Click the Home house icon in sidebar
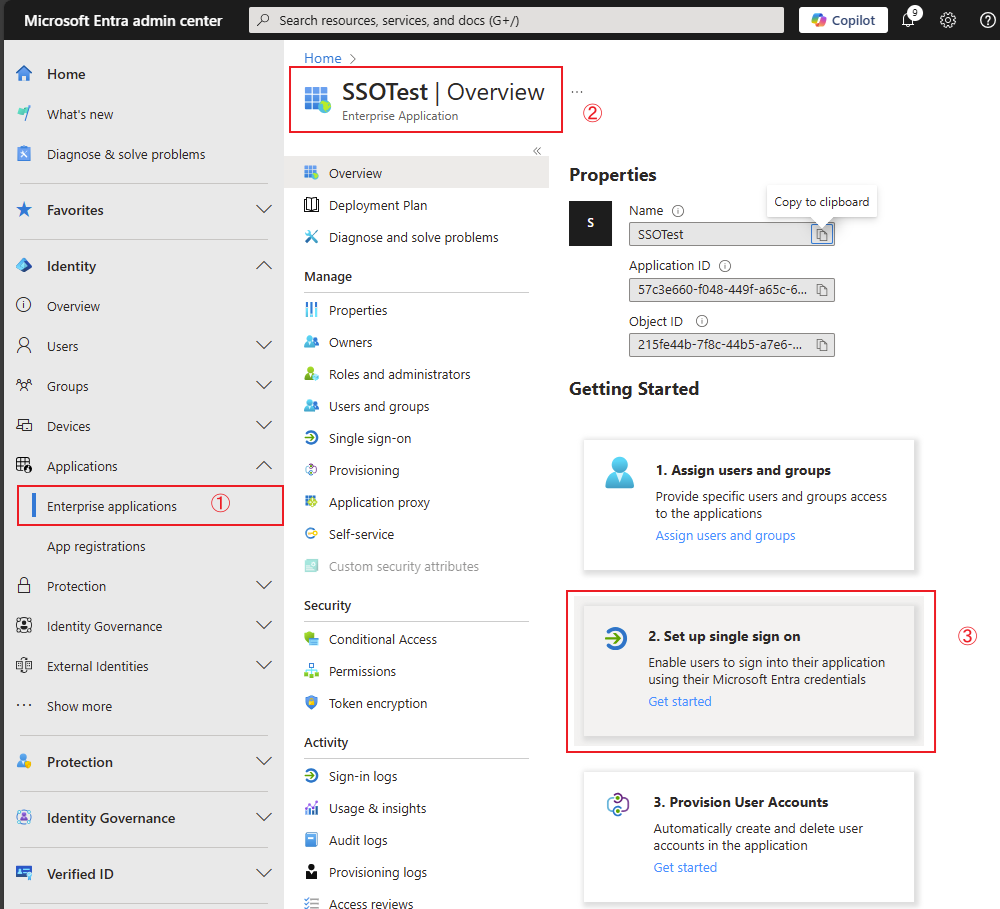 24,74
